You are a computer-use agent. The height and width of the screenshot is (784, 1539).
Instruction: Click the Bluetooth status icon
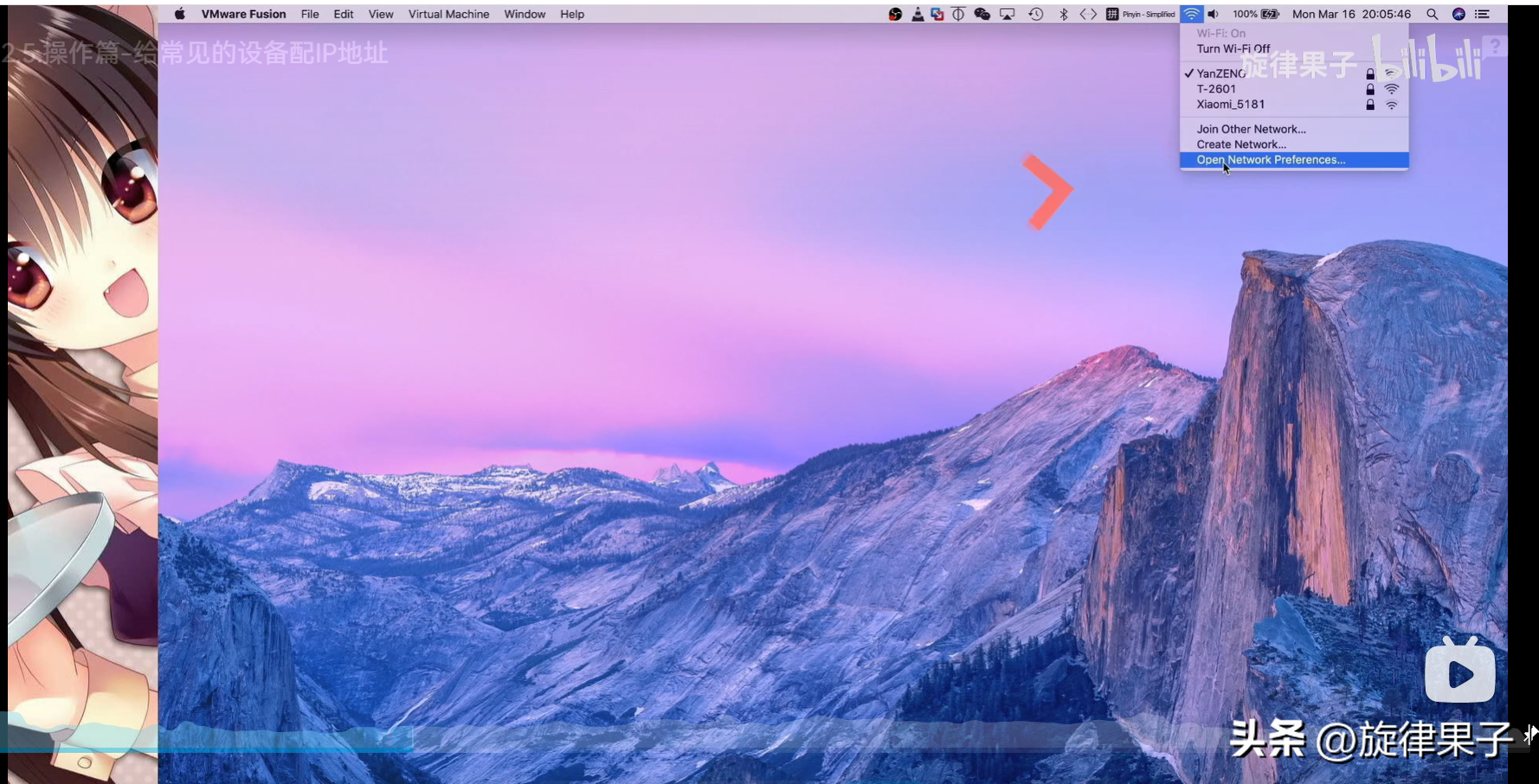tap(1063, 14)
